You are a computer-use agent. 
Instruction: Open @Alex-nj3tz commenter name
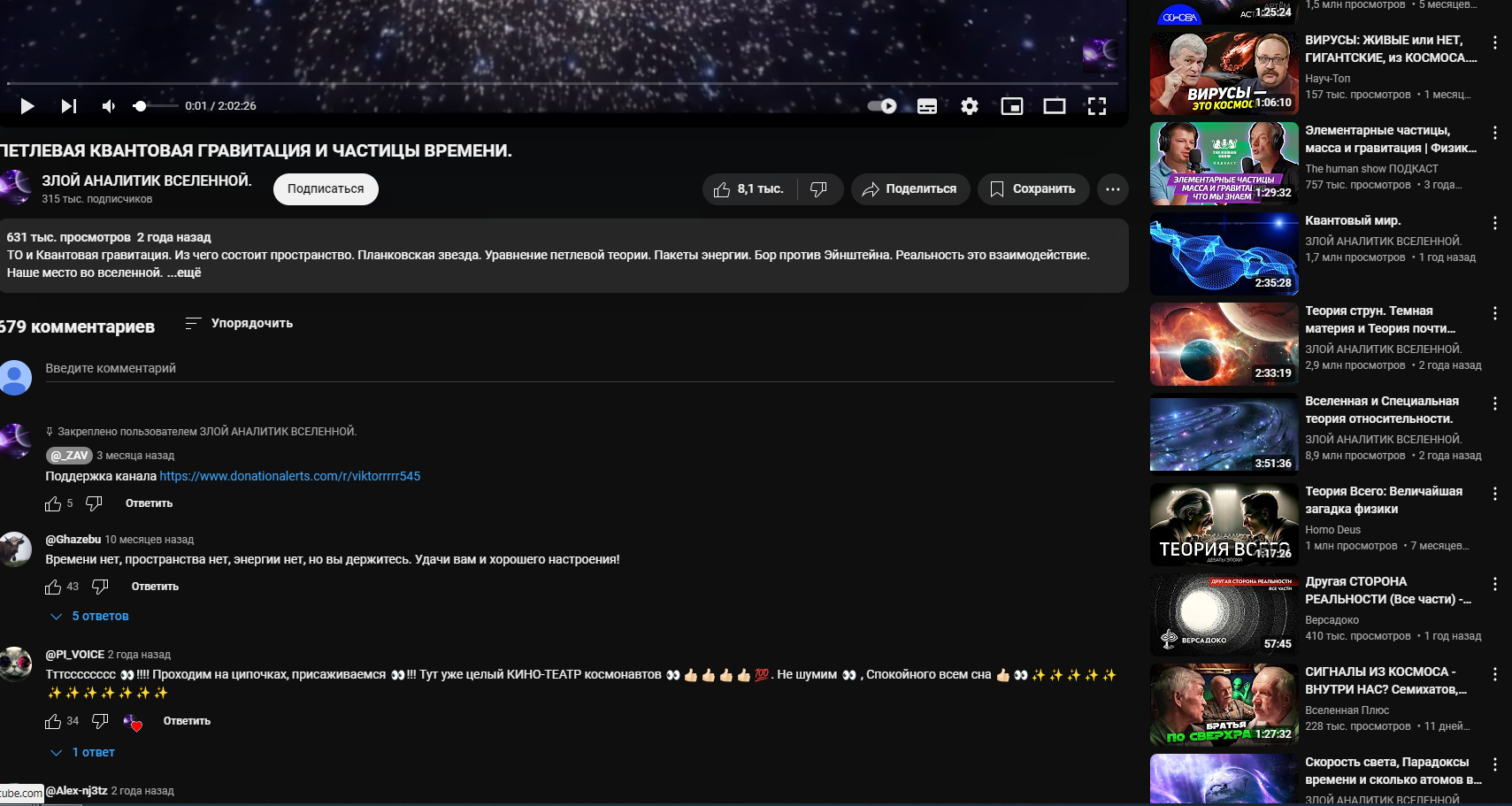click(76, 791)
